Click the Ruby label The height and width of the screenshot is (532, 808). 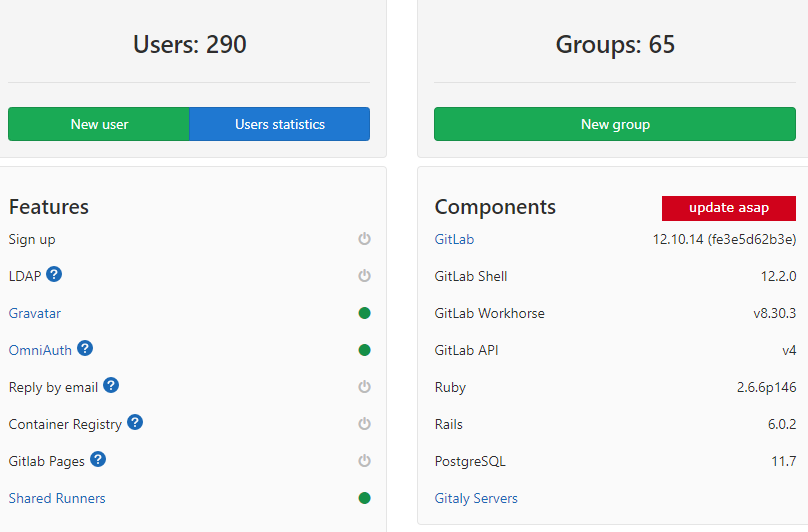click(x=450, y=388)
